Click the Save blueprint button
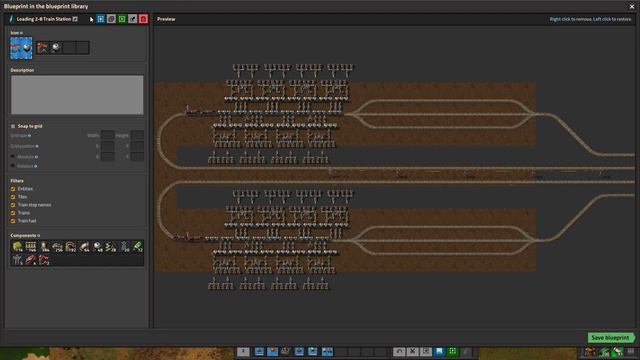Viewport: 640px width, 360px height. 611,338
